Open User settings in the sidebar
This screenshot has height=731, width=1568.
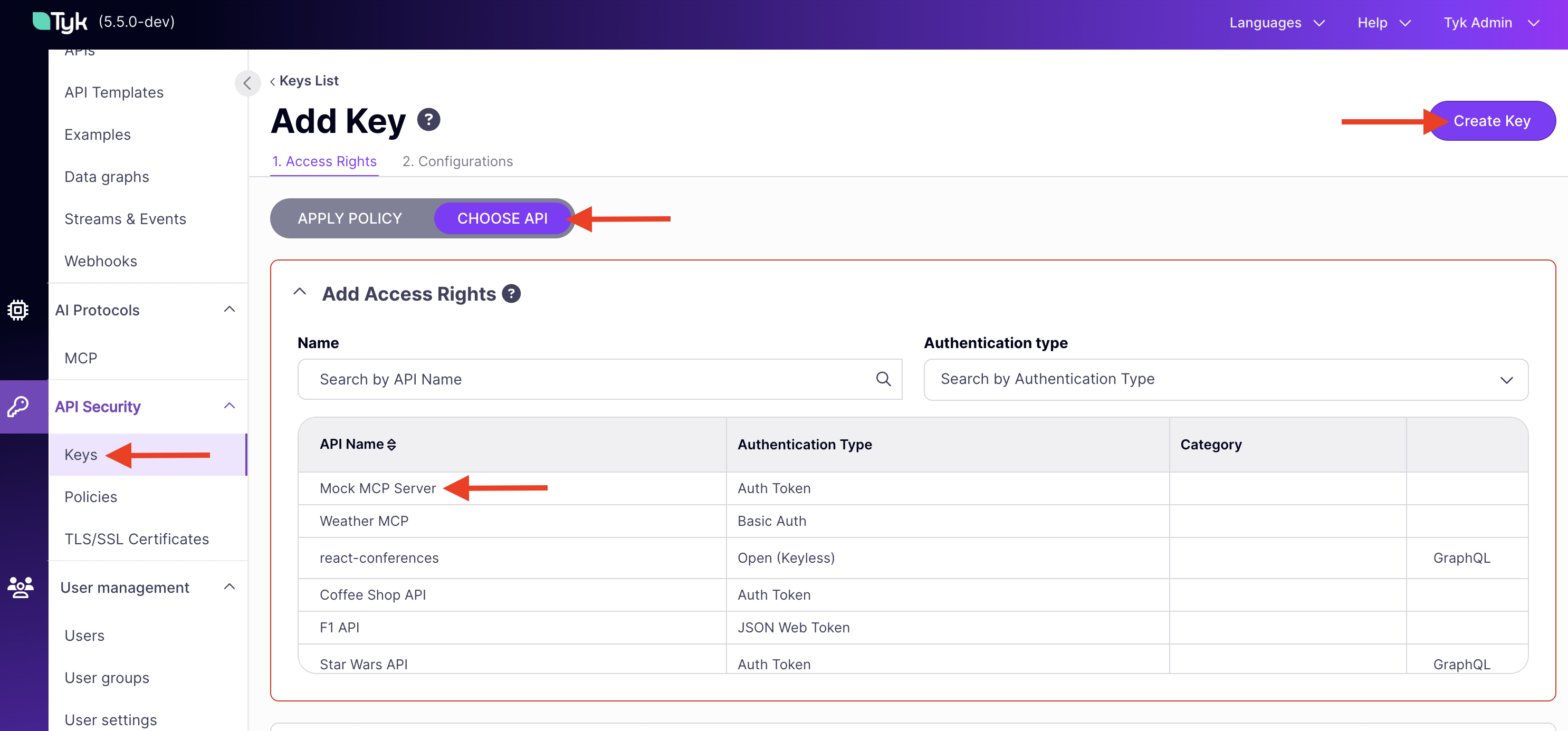(x=111, y=720)
